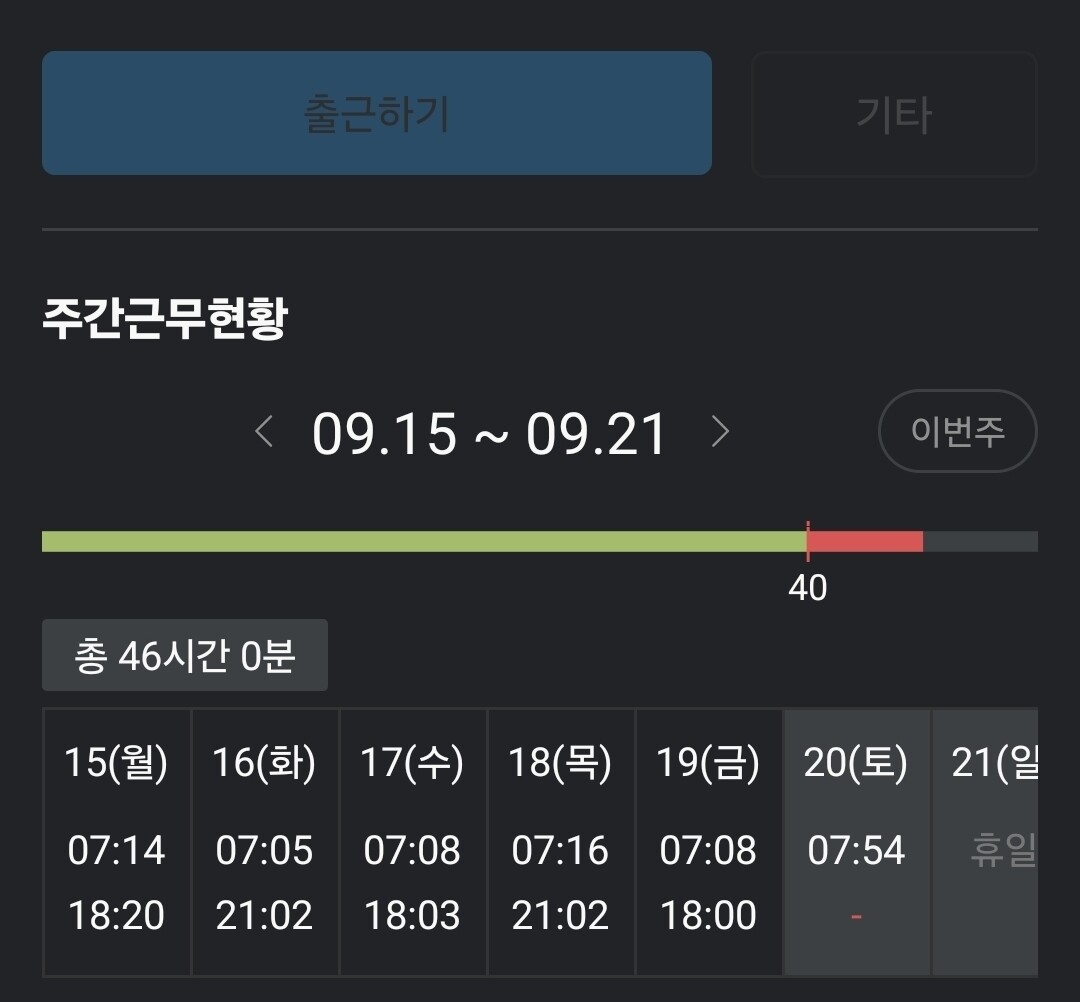Go to next week arrow
The width and height of the screenshot is (1080, 1002).
(720, 433)
